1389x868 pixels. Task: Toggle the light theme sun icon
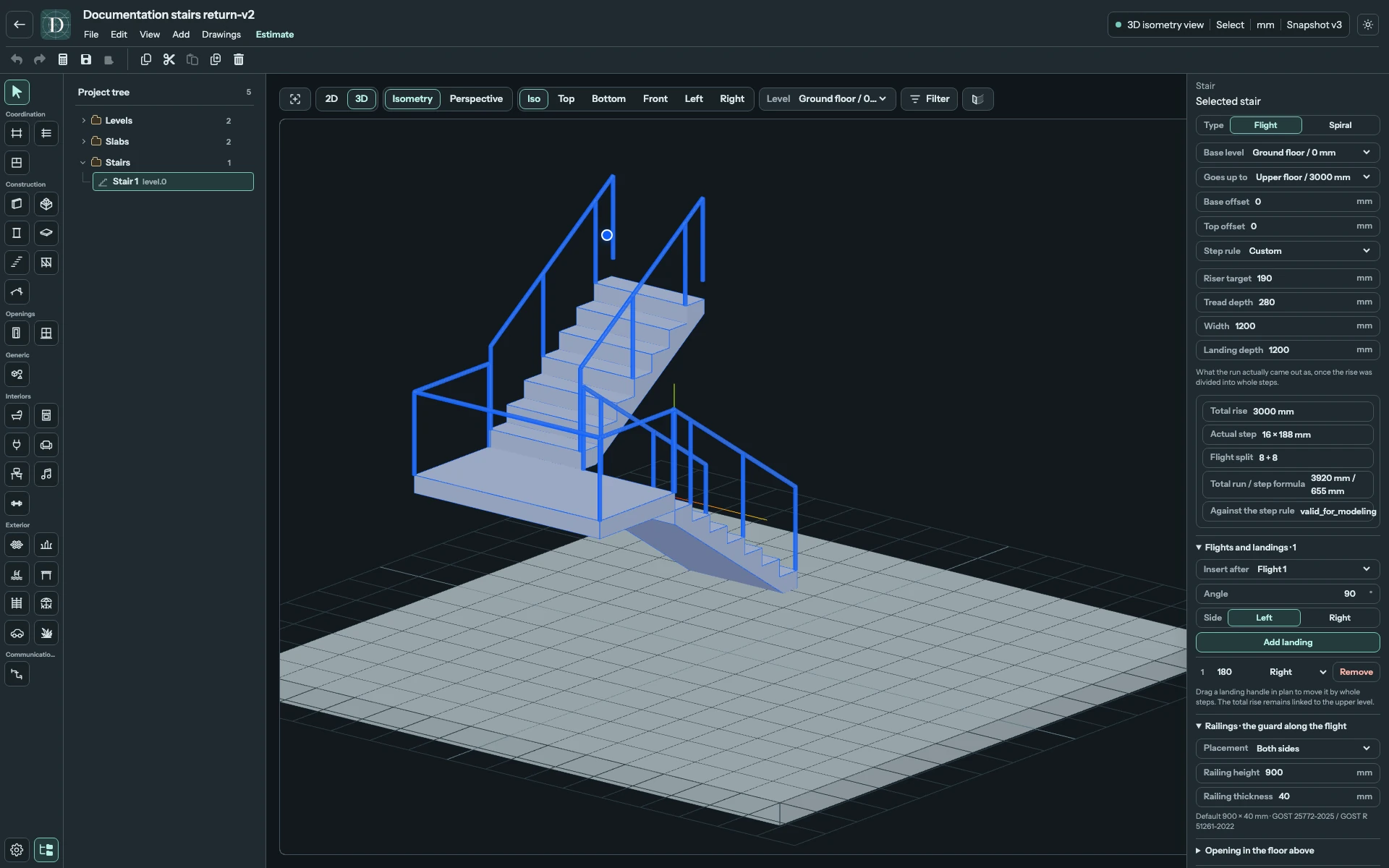click(1368, 25)
